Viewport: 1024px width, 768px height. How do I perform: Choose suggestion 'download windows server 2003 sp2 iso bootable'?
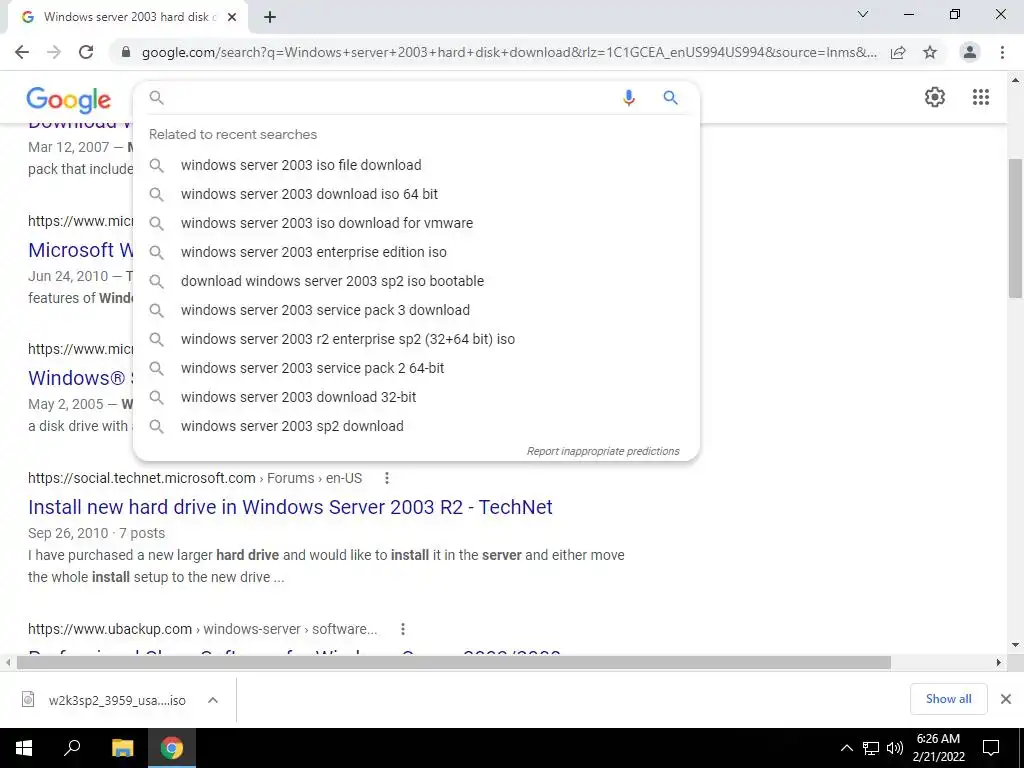pos(416,281)
